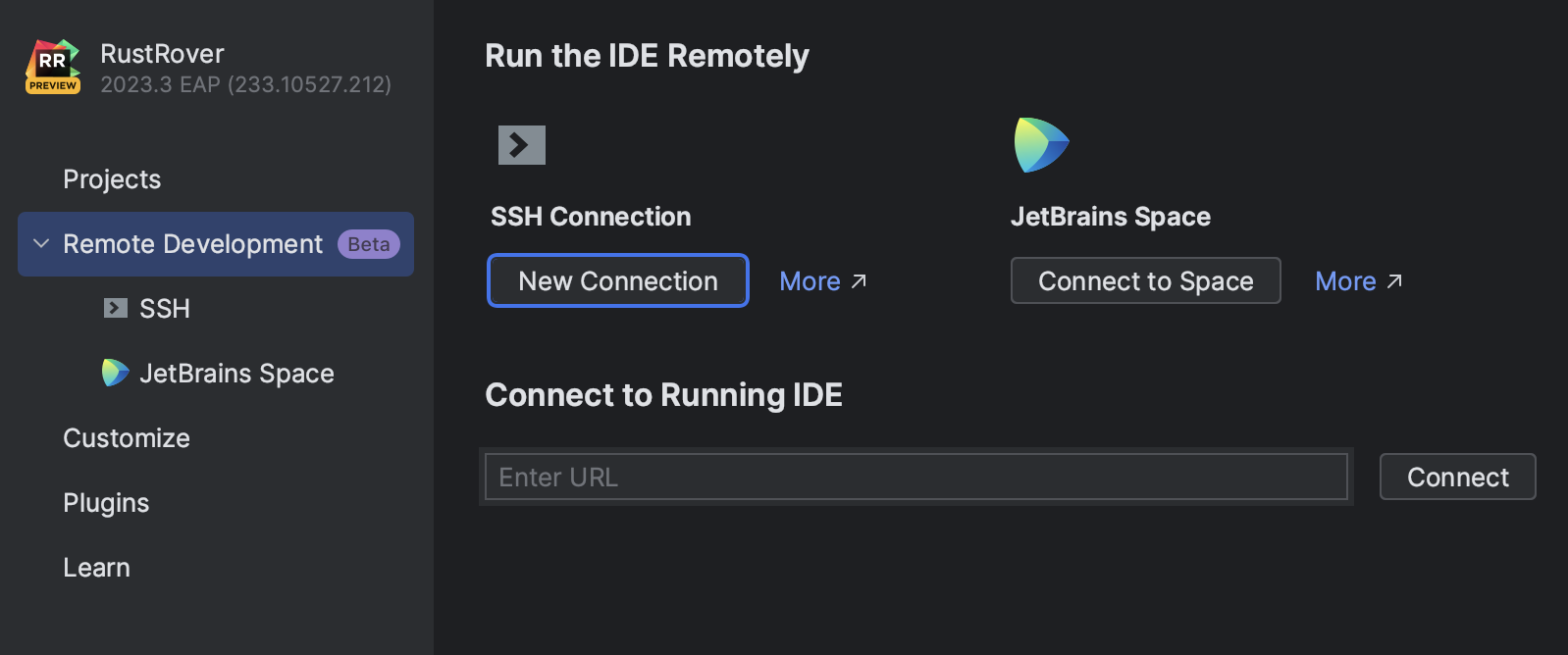Click the Connect button next to URL field
Viewport: 1568px width, 655px height.
pyautogui.click(x=1457, y=477)
